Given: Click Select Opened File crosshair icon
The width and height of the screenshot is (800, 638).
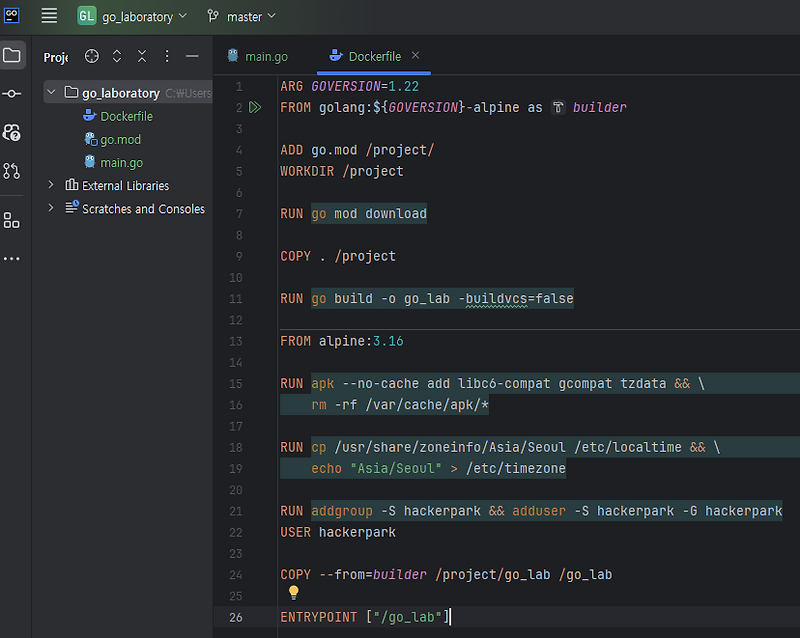Looking at the screenshot, I should pyautogui.click(x=91, y=56).
